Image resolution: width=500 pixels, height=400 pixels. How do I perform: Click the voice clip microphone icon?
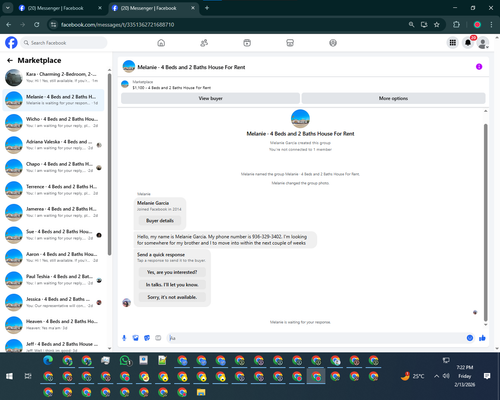124,338
